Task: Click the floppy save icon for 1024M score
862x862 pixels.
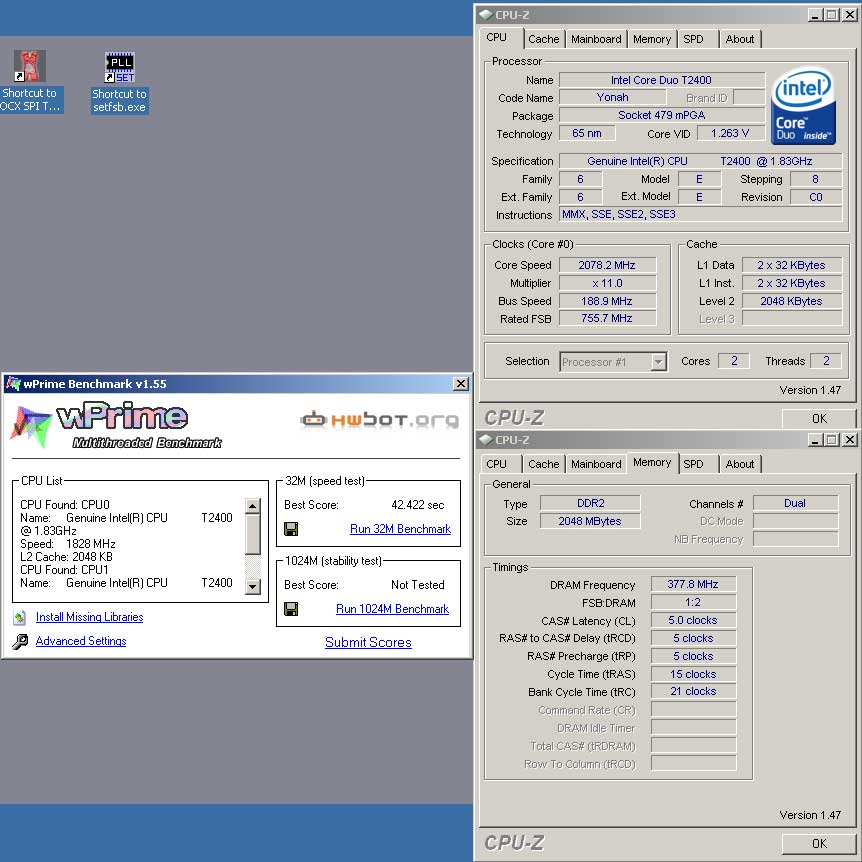Action: (291, 609)
